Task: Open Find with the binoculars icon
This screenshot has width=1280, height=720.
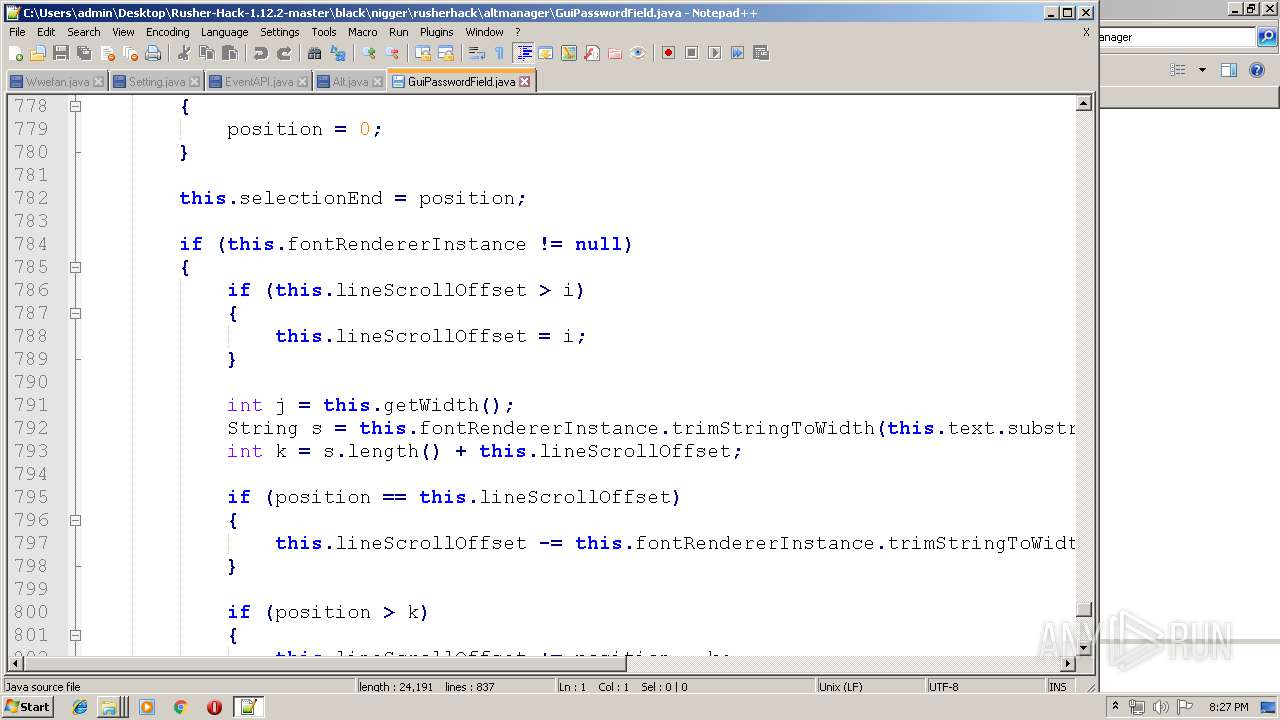Action: tap(314, 53)
